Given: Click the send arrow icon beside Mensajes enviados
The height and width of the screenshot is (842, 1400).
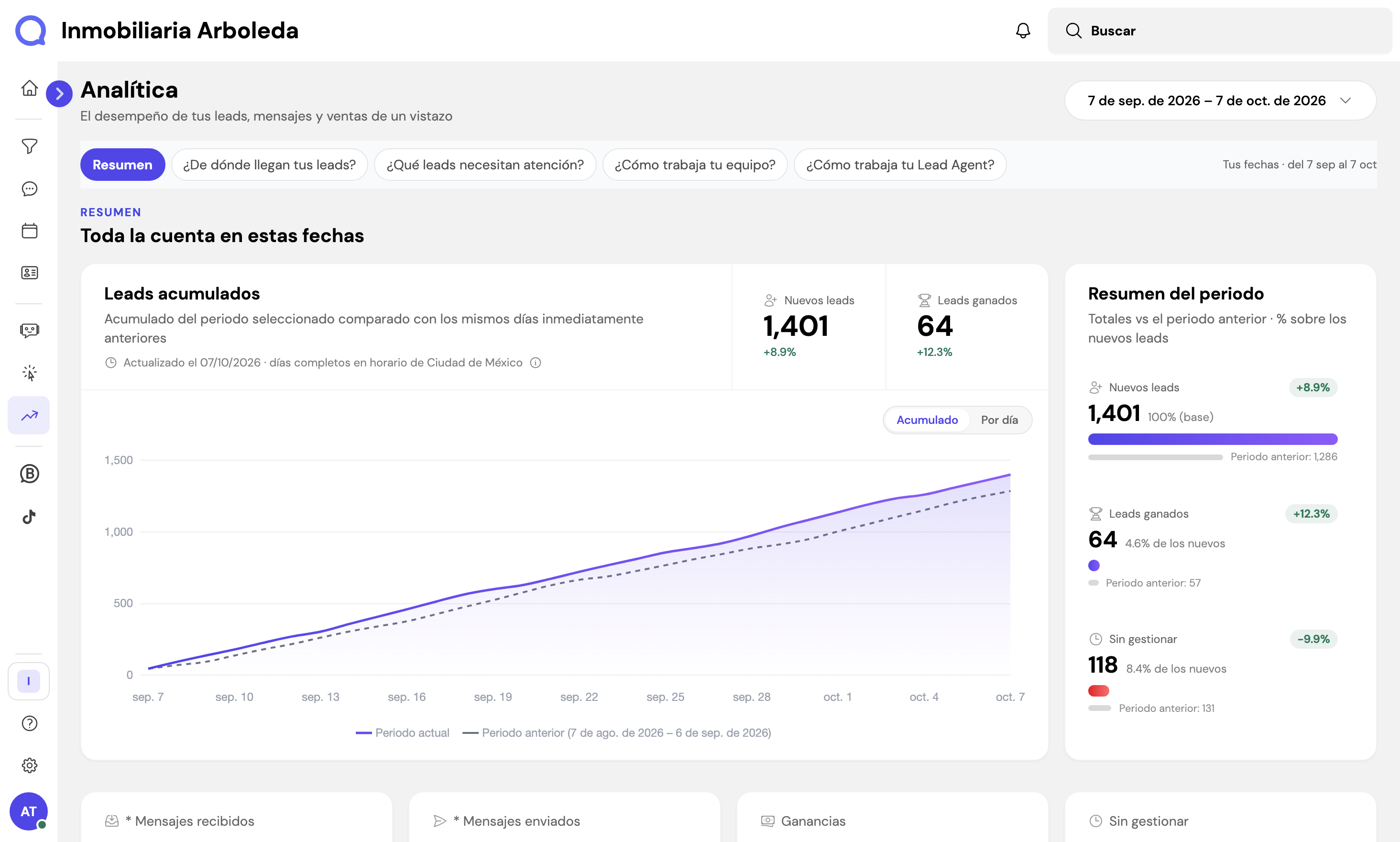Looking at the screenshot, I should tap(440, 821).
